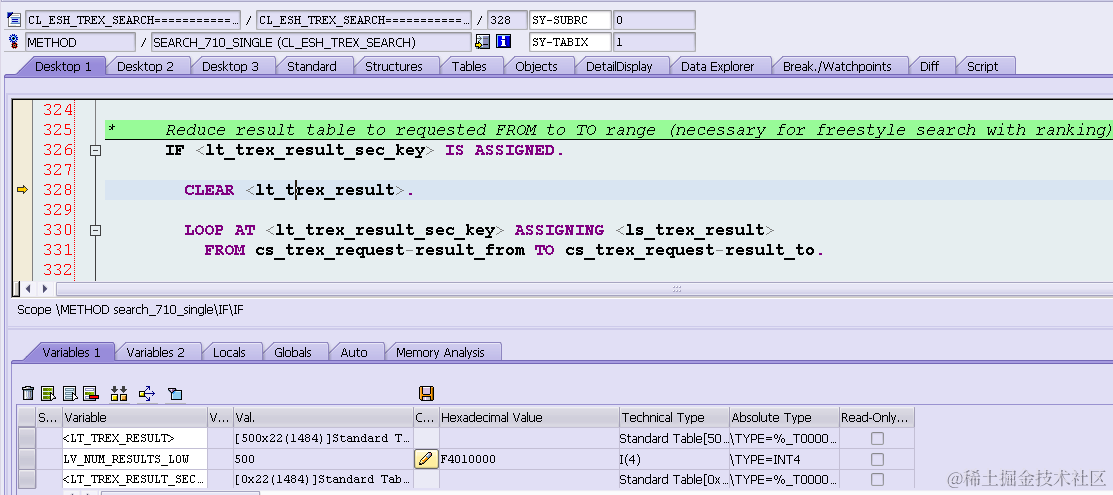Click the orange save floppy icon

[426, 393]
